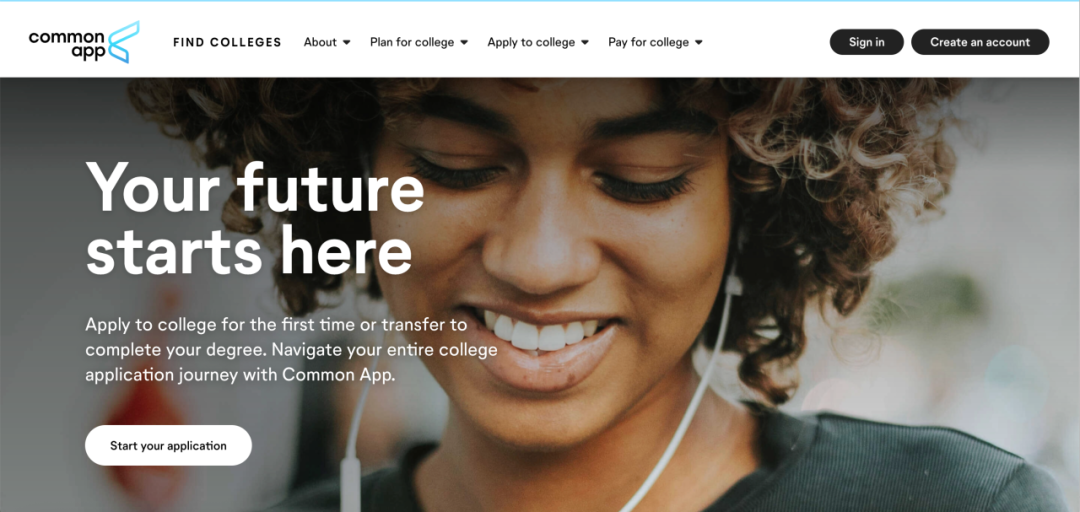Expand the caret beside Apply to college

pos(585,43)
